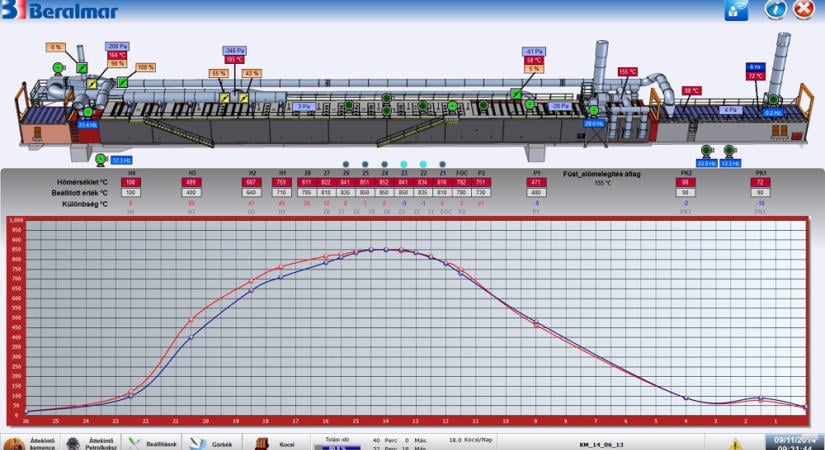This screenshot has width=825, height=450.
Task: Open the user login icon
Action: (x=736, y=10)
